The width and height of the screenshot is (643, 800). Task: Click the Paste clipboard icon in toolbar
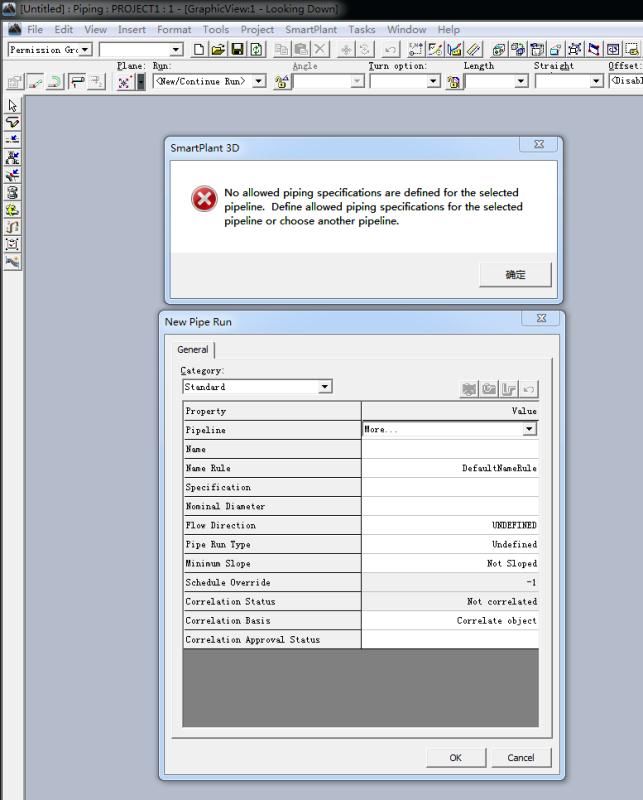pyautogui.click(x=301, y=49)
